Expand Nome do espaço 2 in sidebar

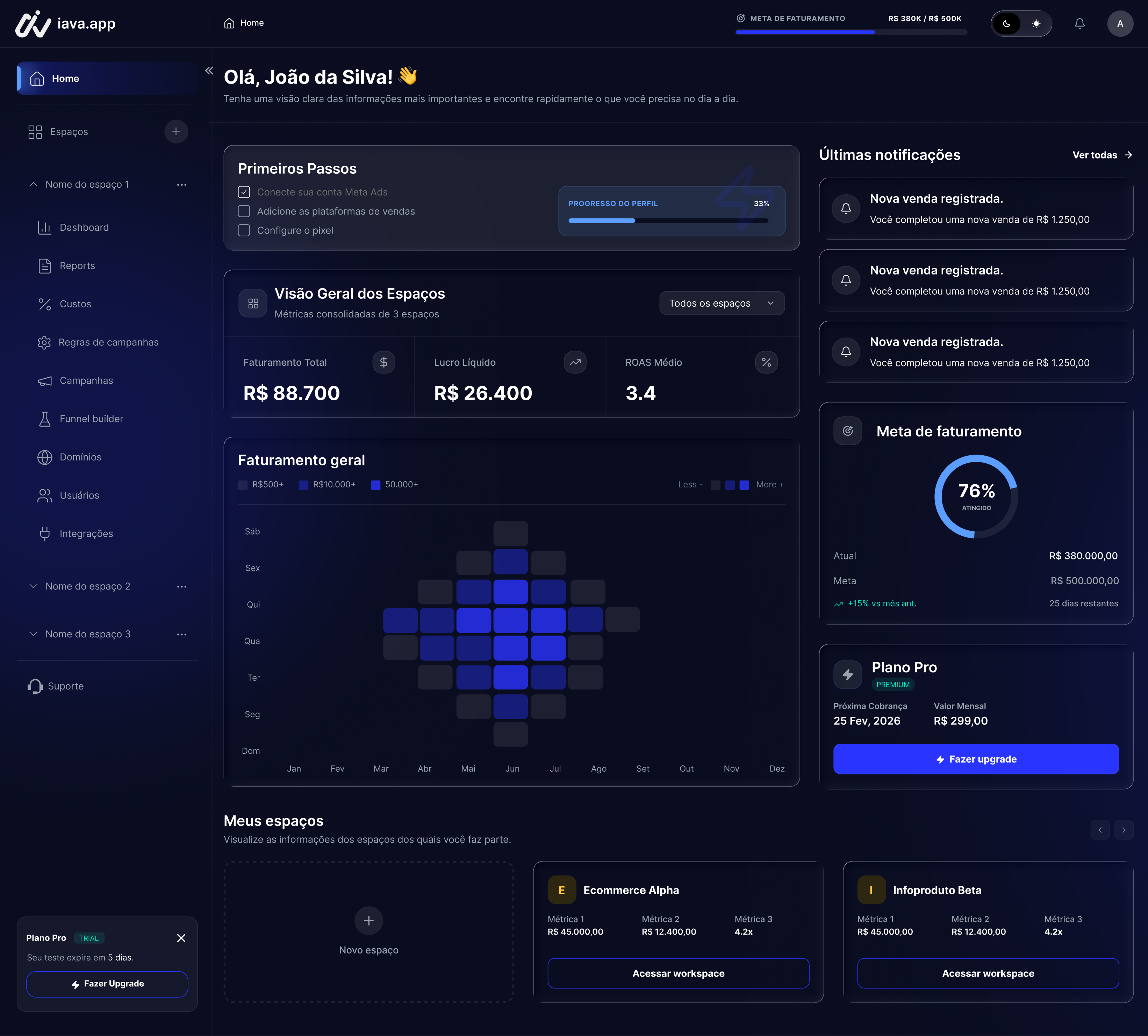pos(33,586)
